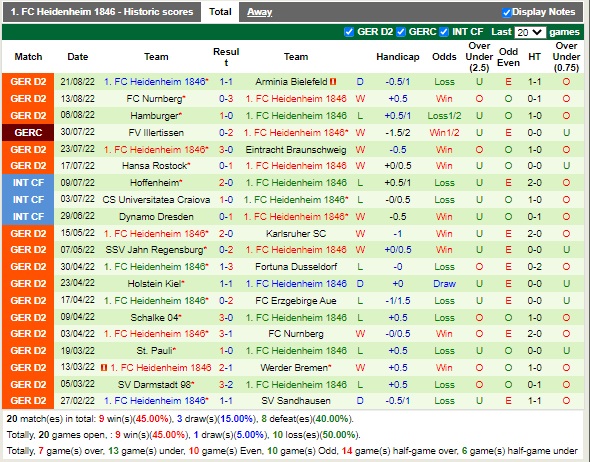Viewport: 590px width, 462px height.
Task: Click the GER D2 label for 21/08/22 match
Action: click(28, 82)
